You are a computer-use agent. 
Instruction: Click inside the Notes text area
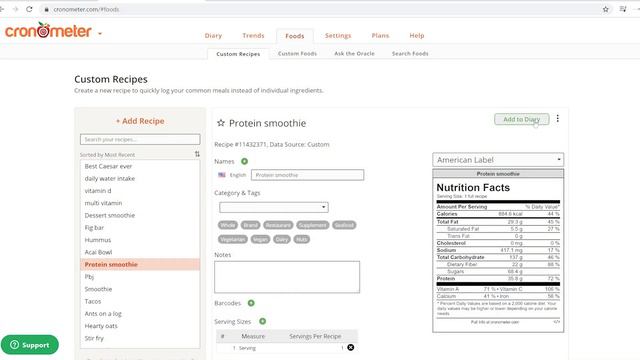(x=287, y=277)
